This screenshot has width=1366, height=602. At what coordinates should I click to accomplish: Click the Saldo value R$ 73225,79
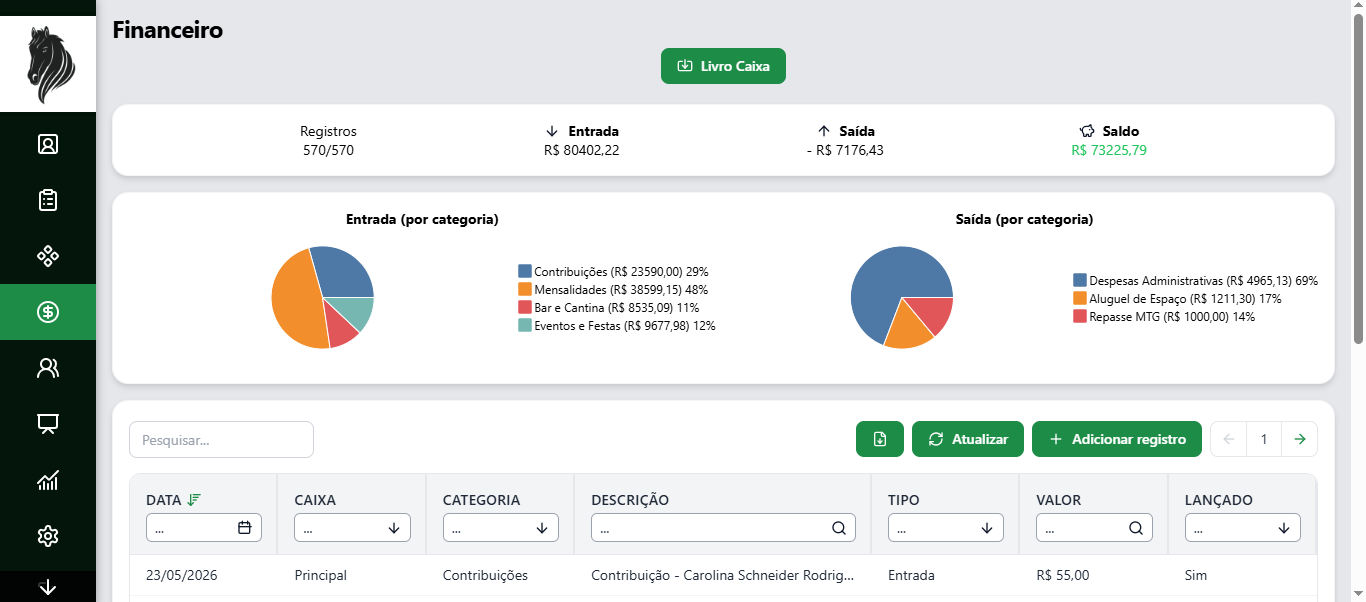point(1109,151)
